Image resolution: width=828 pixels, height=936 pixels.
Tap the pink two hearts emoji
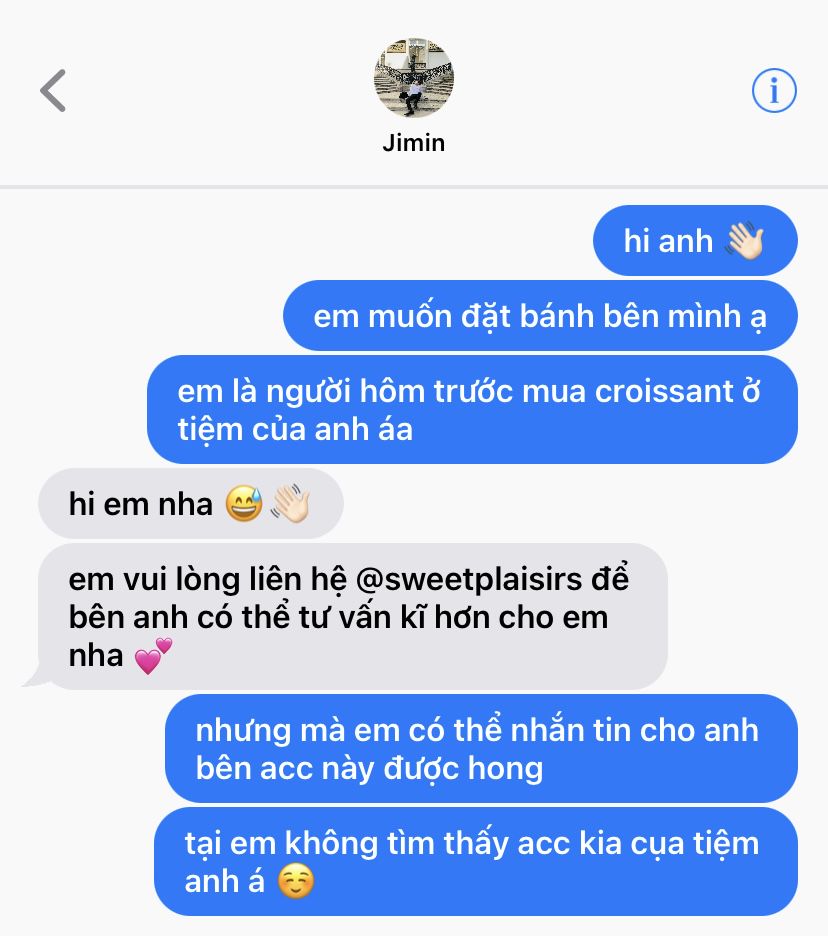[x=153, y=655]
